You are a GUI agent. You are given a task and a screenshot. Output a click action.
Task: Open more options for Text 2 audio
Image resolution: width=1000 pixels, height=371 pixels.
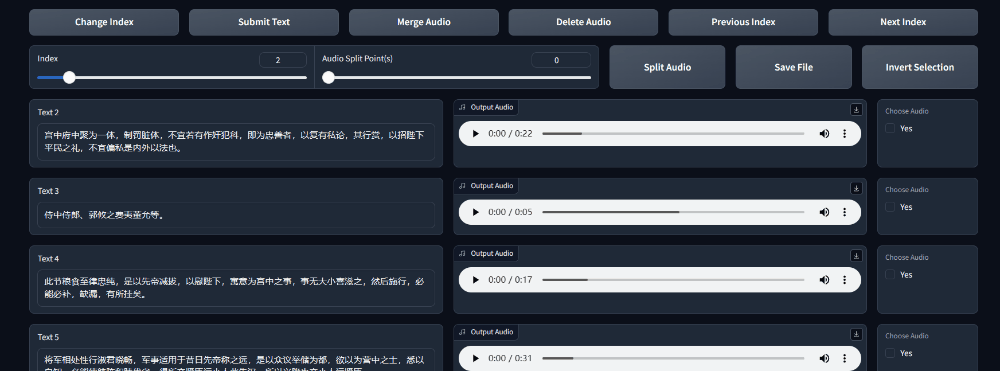tap(845, 134)
